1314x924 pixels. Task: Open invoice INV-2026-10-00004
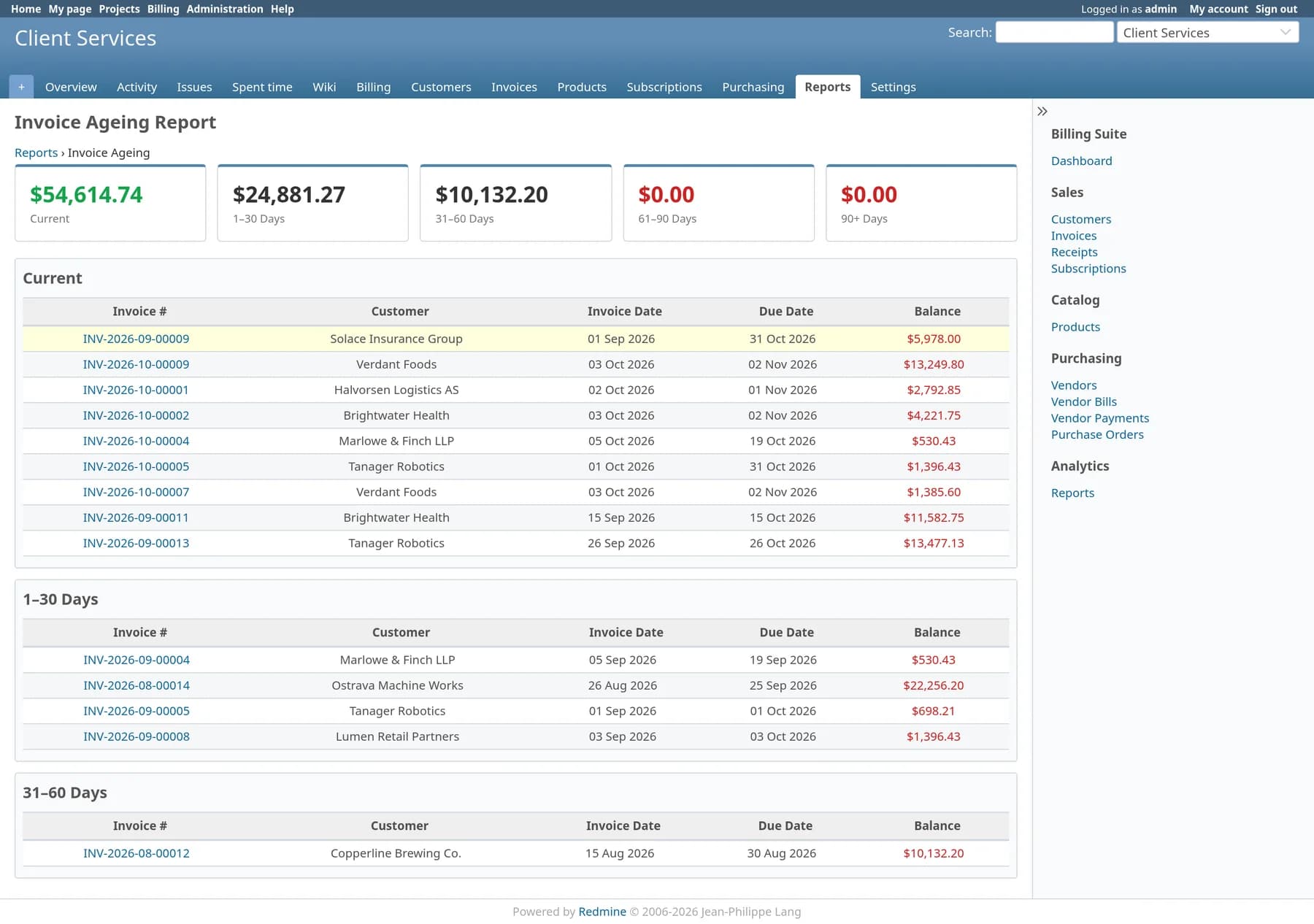pyautogui.click(x=136, y=441)
